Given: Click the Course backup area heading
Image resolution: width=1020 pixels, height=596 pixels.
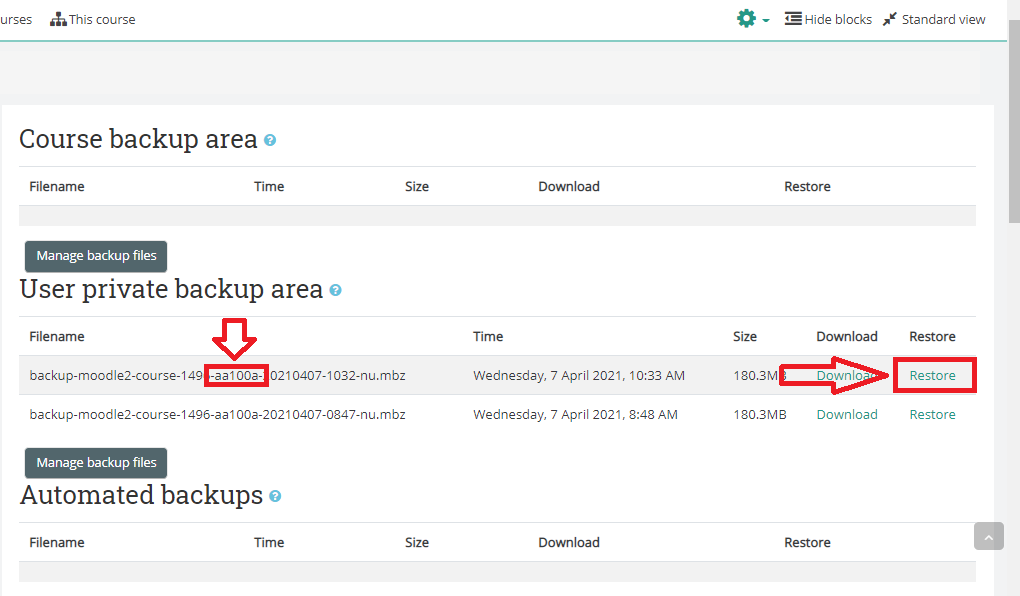Looking at the screenshot, I should click(139, 139).
